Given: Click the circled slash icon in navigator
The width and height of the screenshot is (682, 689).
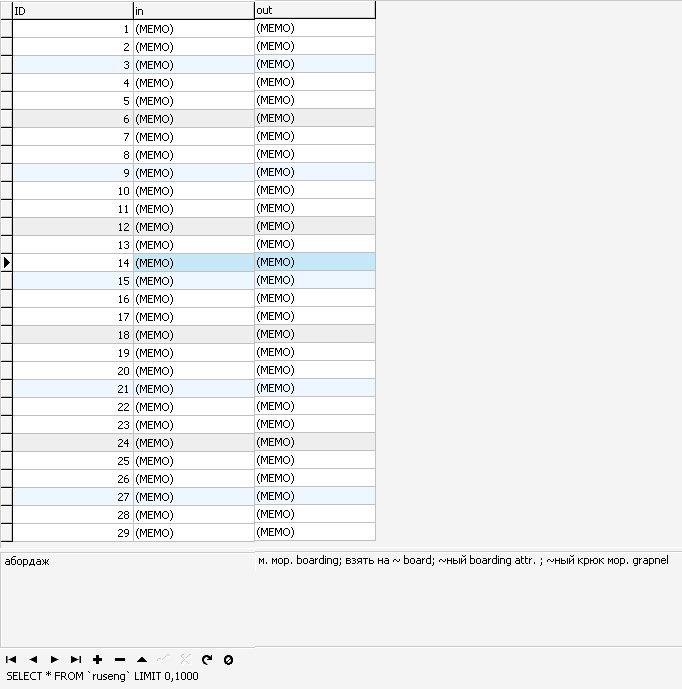Looking at the screenshot, I should 229,659.
